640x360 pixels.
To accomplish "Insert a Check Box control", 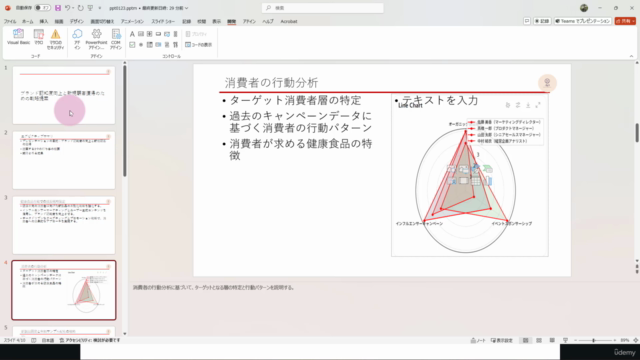I will pyautogui.click(x=132, y=44).
